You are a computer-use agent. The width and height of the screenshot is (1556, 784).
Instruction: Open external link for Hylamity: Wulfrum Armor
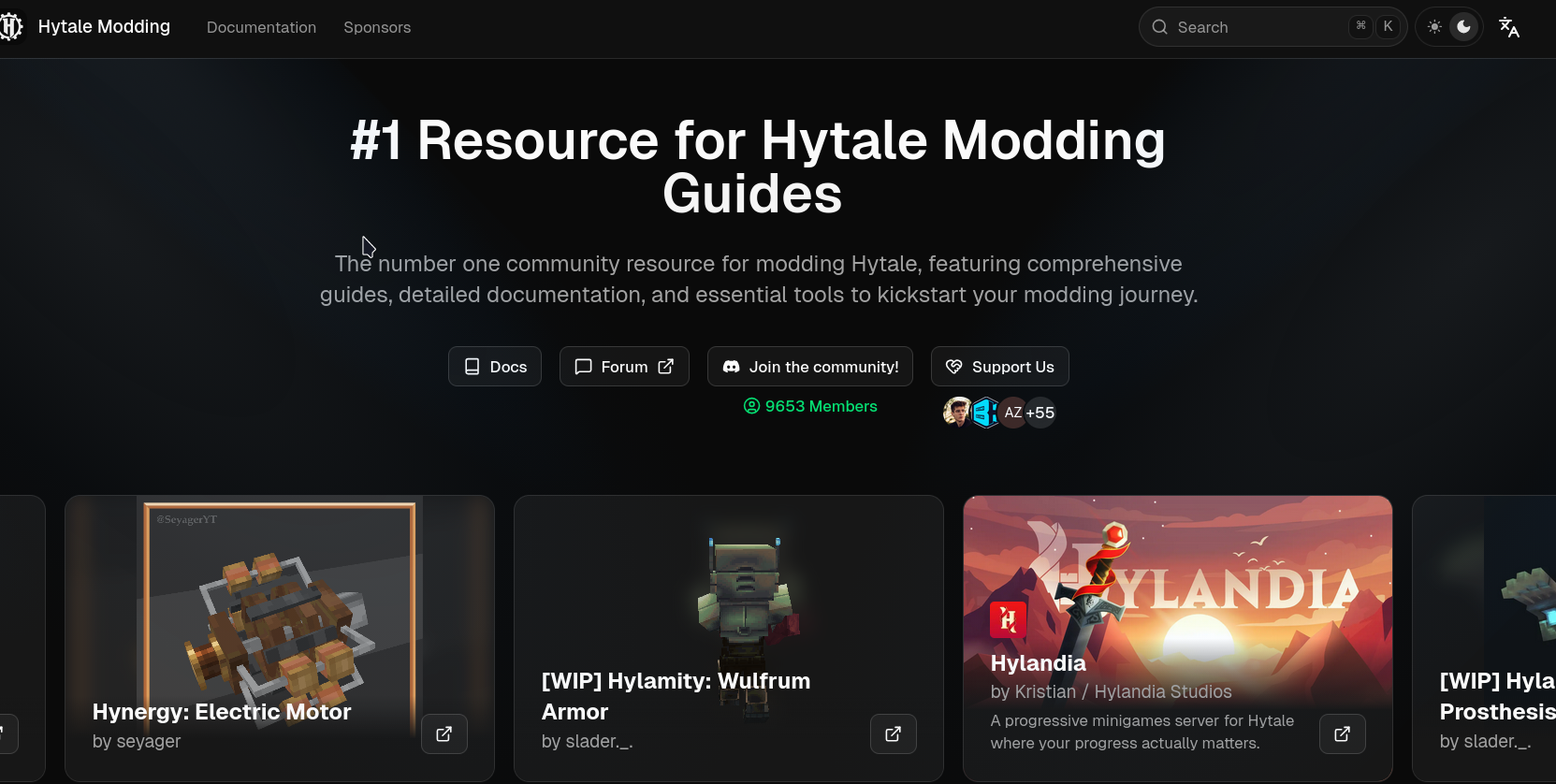tap(894, 734)
